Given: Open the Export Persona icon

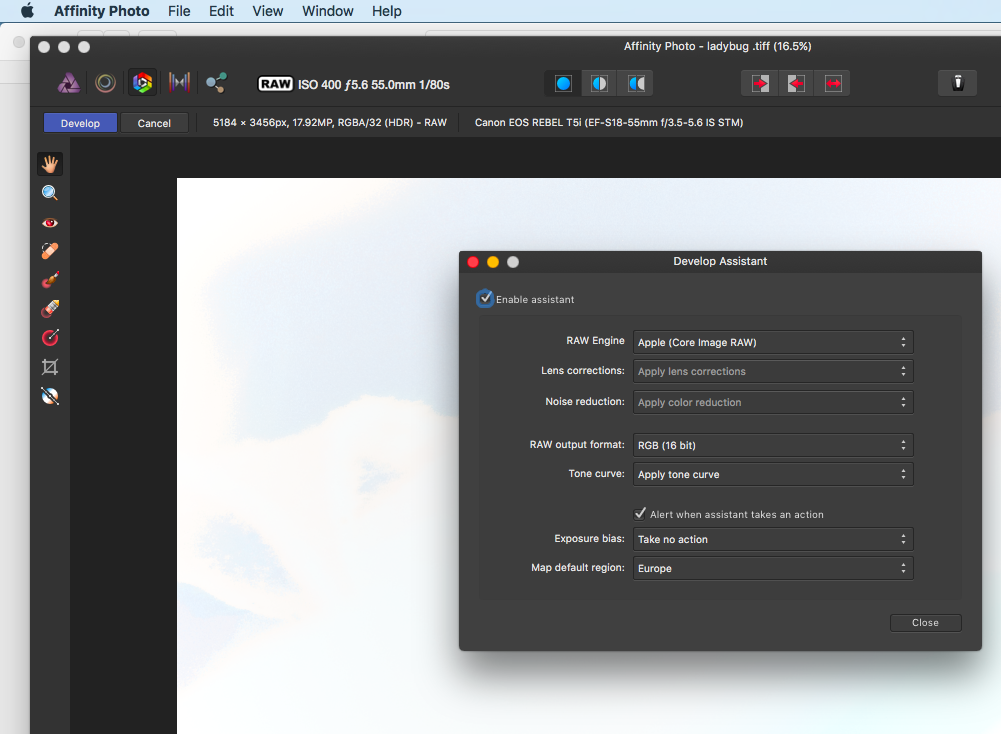Looking at the screenshot, I should (x=216, y=83).
